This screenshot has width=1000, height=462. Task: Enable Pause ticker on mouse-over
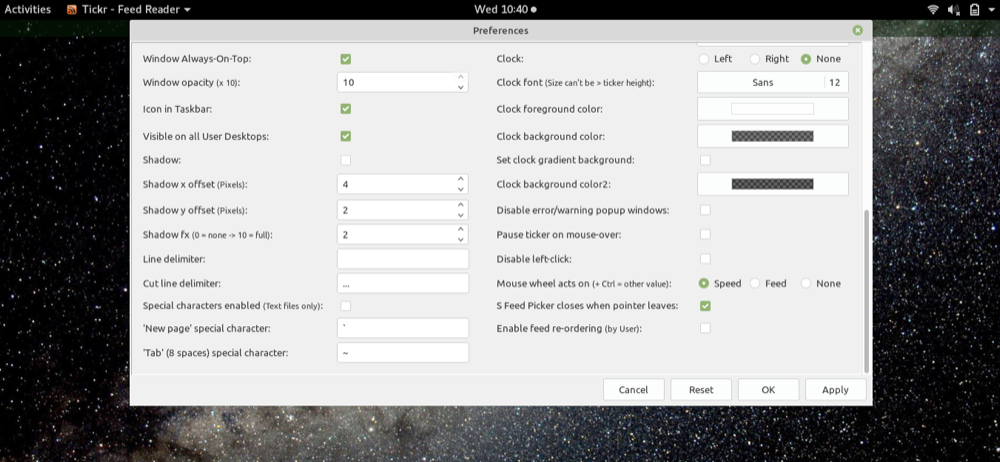click(705, 234)
